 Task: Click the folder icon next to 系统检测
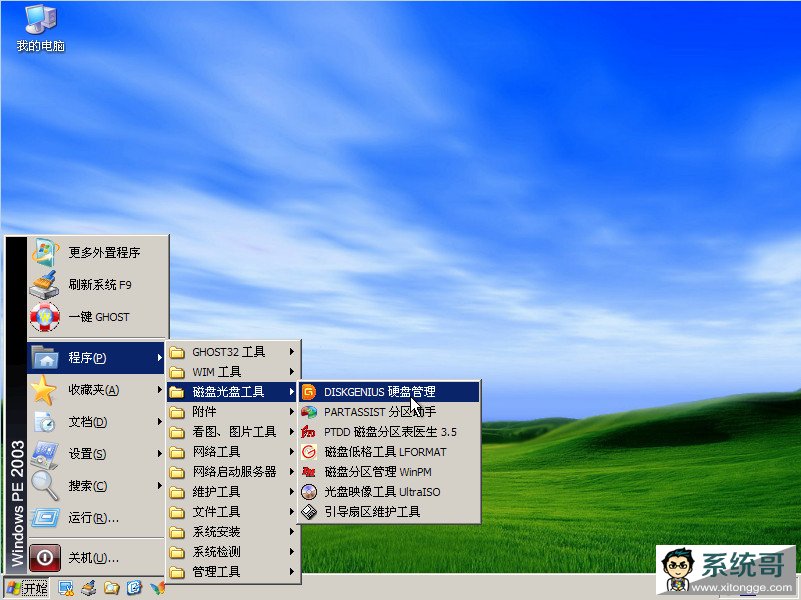(x=177, y=552)
